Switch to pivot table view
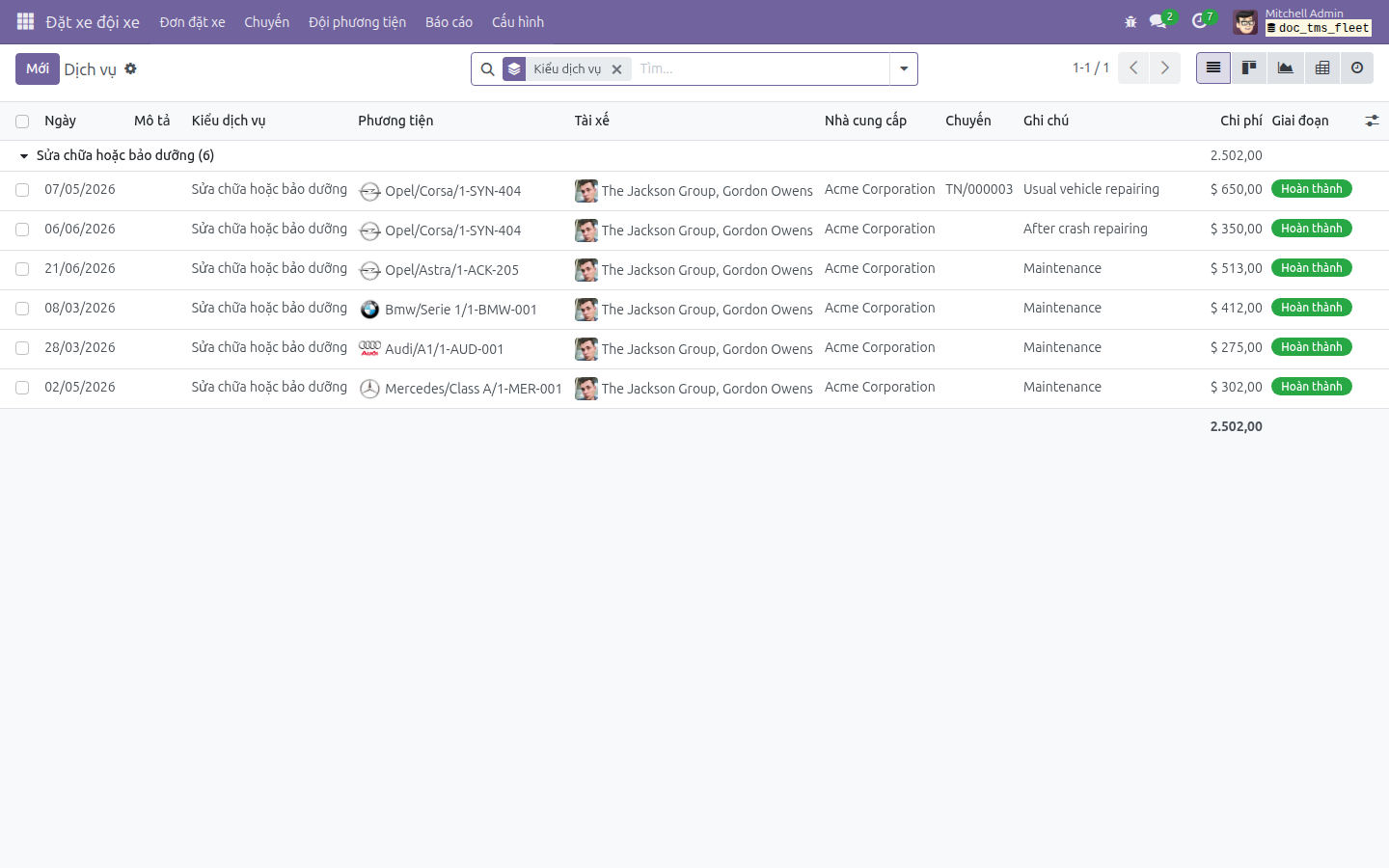The image size is (1389, 868). [x=1321, y=68]
